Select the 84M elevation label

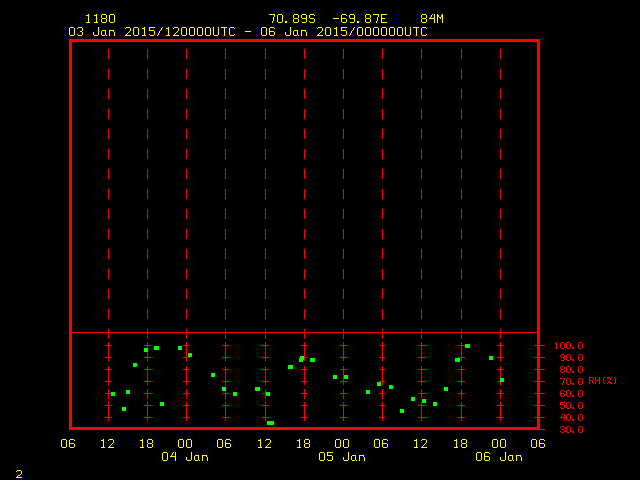[432, 19]
